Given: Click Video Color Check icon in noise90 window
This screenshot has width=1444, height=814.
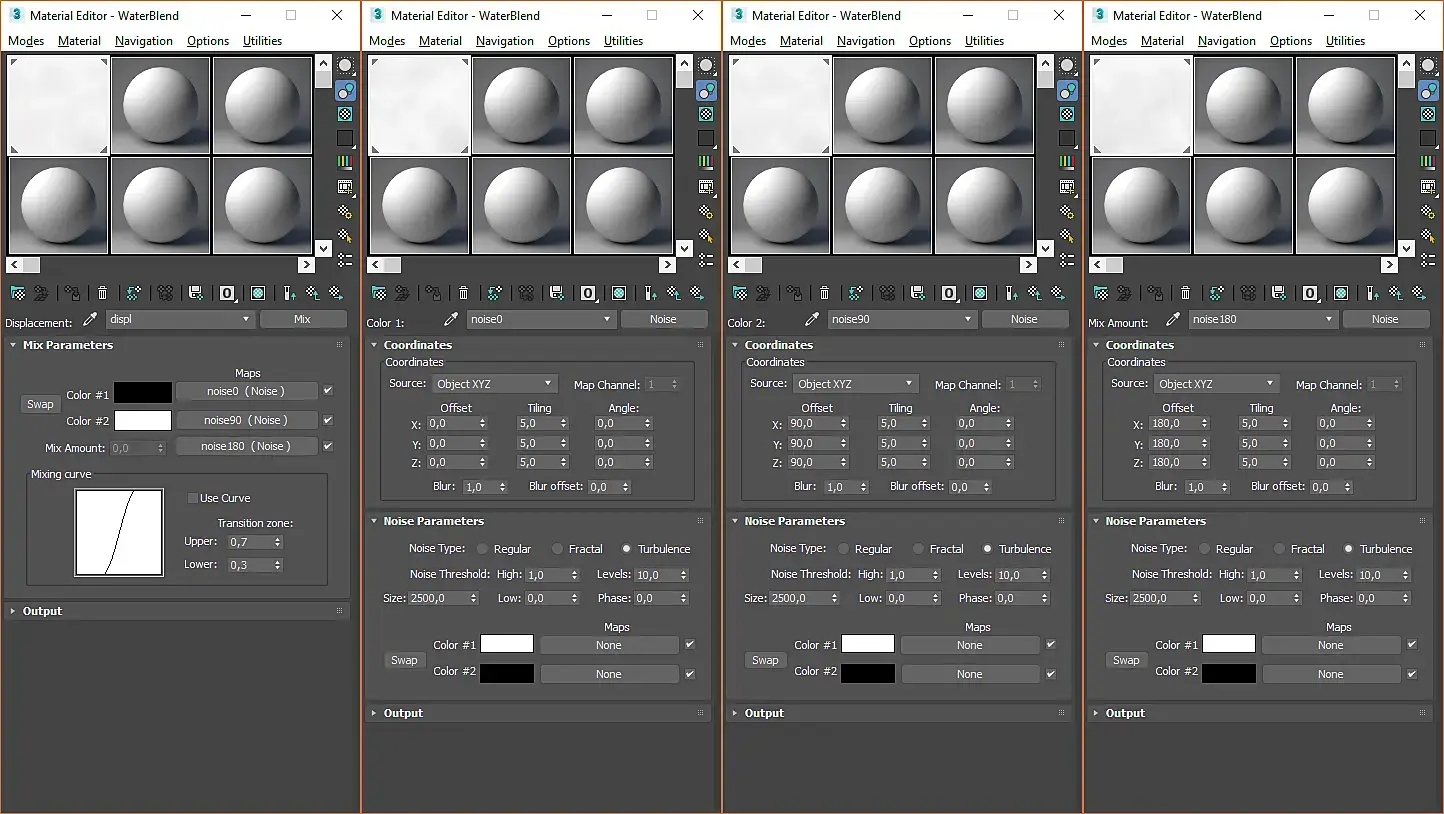Looking at the screenshot, I should pos(1067,162).
